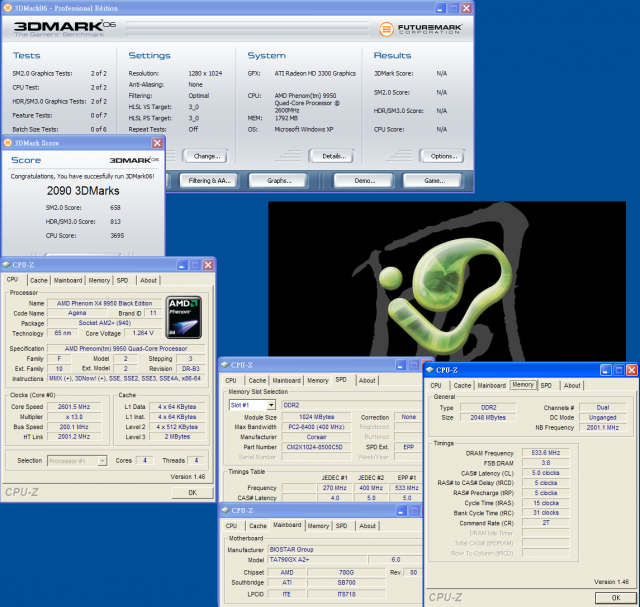Click the DRAM Frequency value field

click(546, 453)
